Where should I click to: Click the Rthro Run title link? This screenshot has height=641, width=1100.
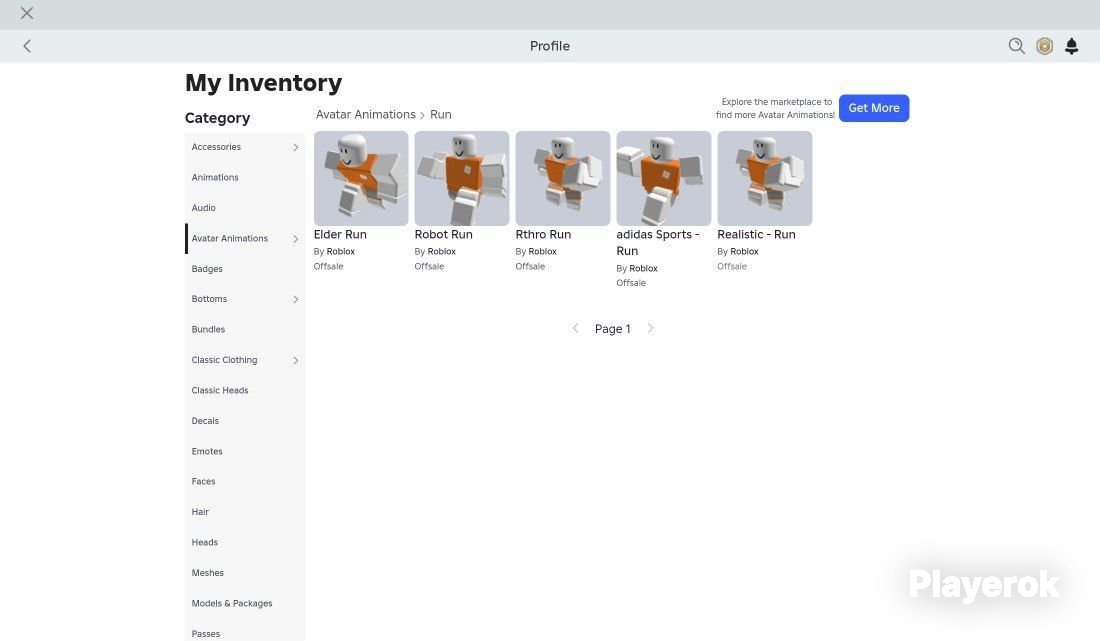pyautogui.click(x=543, y=234)
